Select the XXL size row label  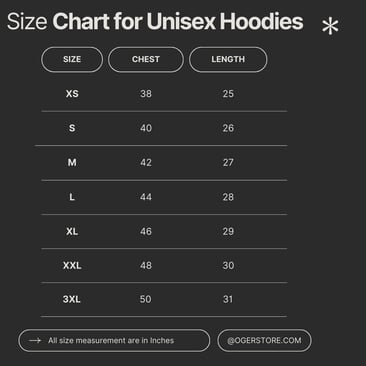[x=72, y=266]
